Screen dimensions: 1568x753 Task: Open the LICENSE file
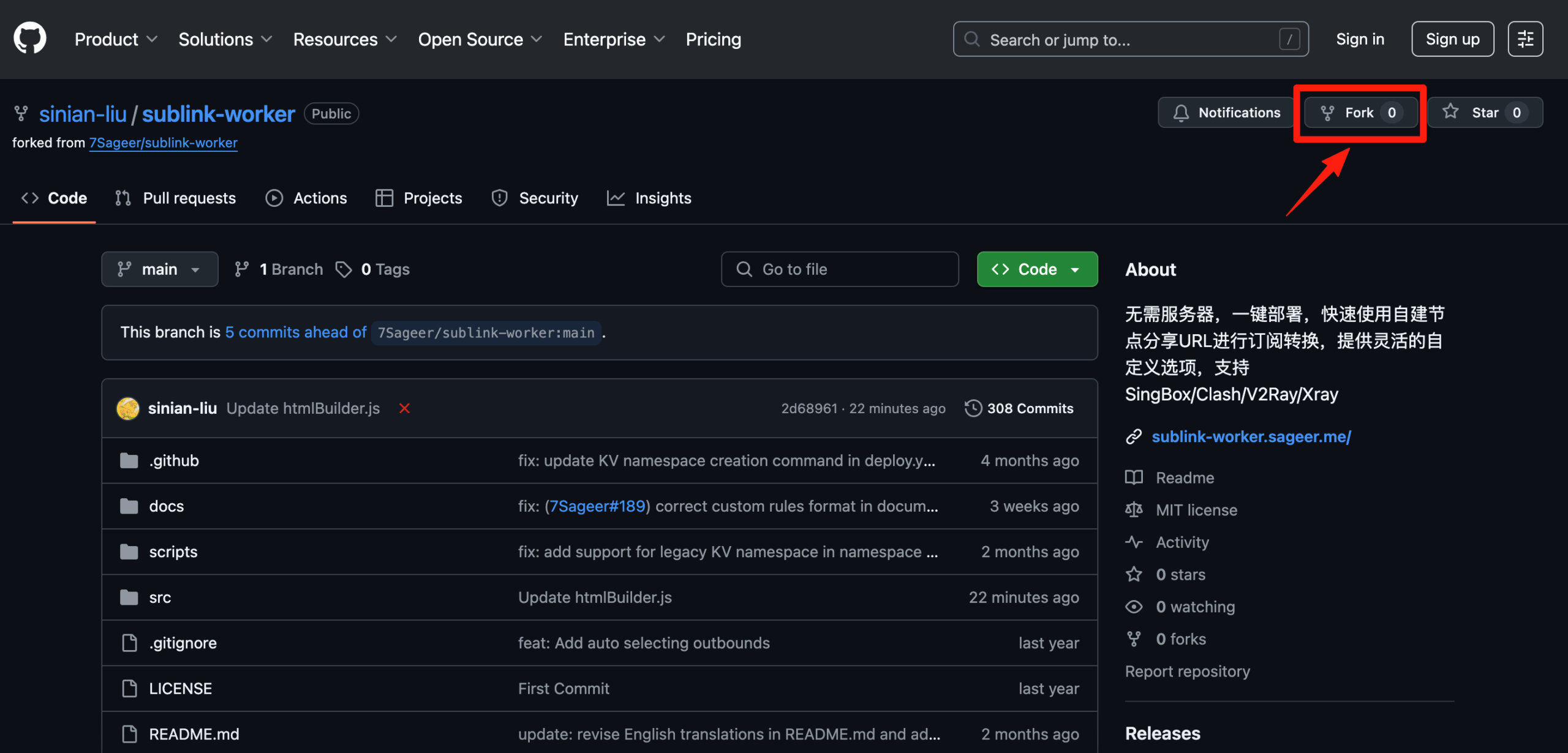(x=181, y=689)
